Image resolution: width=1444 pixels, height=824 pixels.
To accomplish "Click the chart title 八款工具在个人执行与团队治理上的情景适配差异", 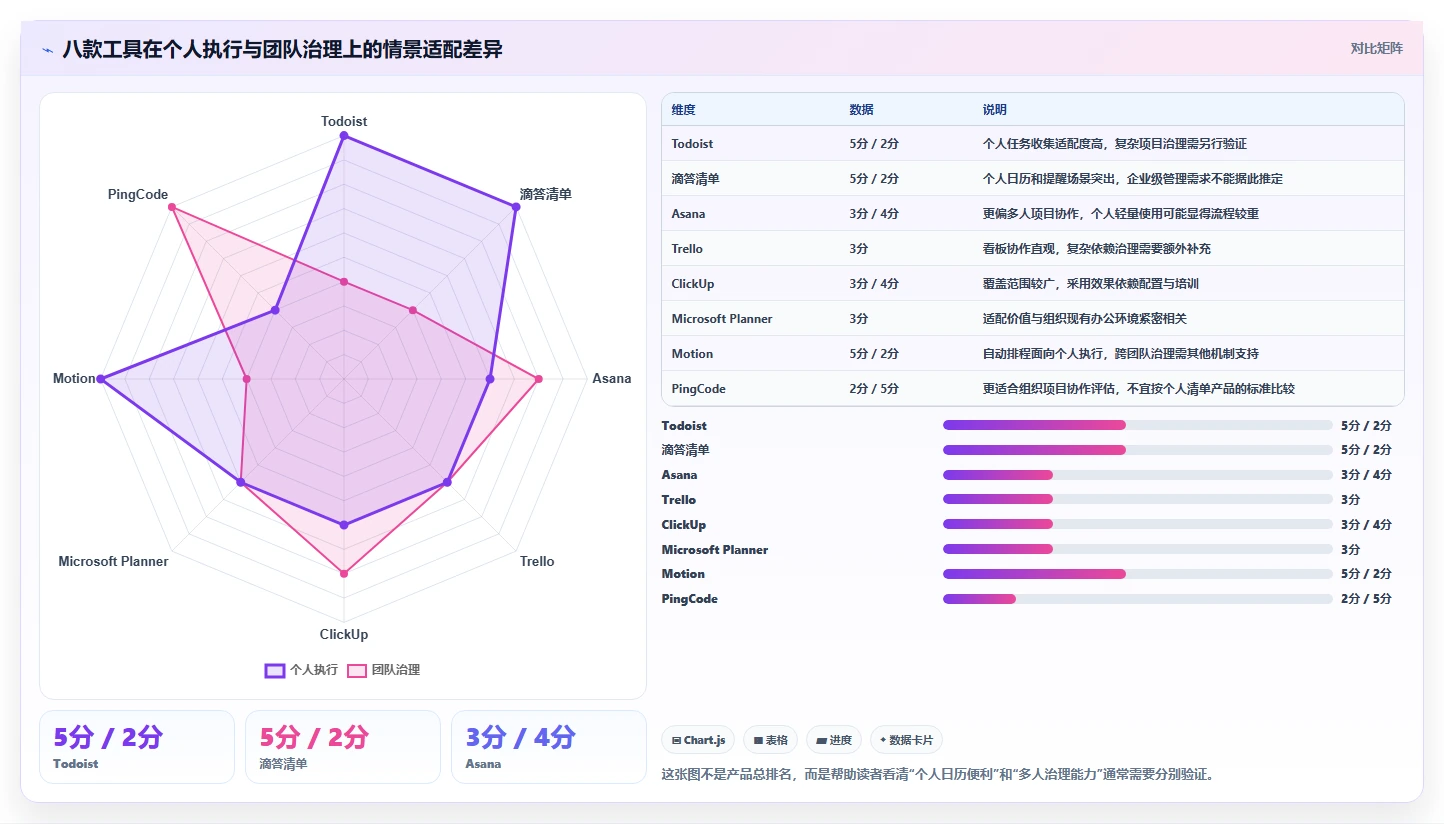I will [x=282, y=50].
